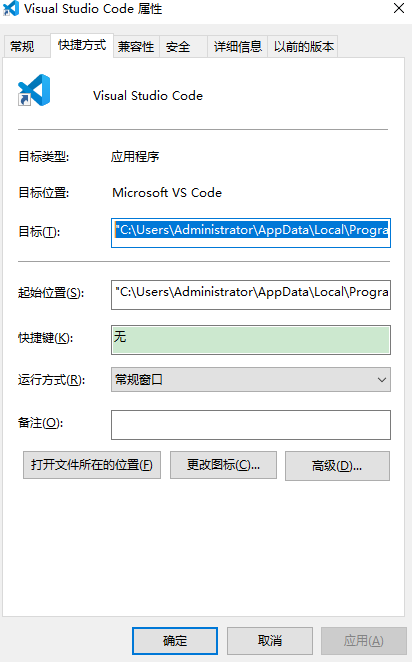Click the VS Code icon in title bar
412x662 pixels.
(11, 8)
